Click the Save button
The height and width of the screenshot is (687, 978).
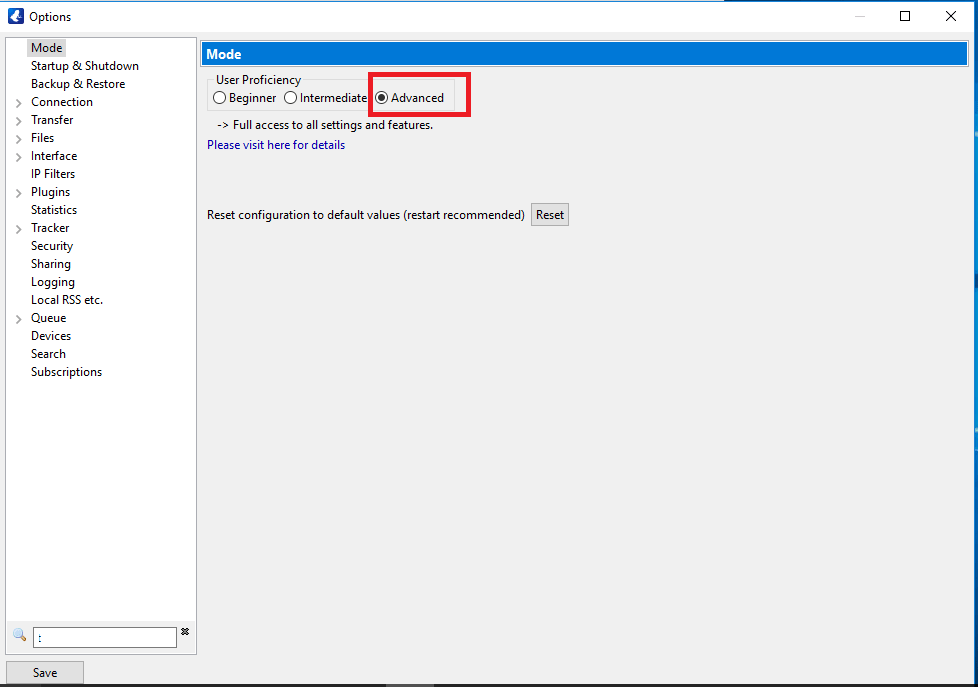[45, 673]
